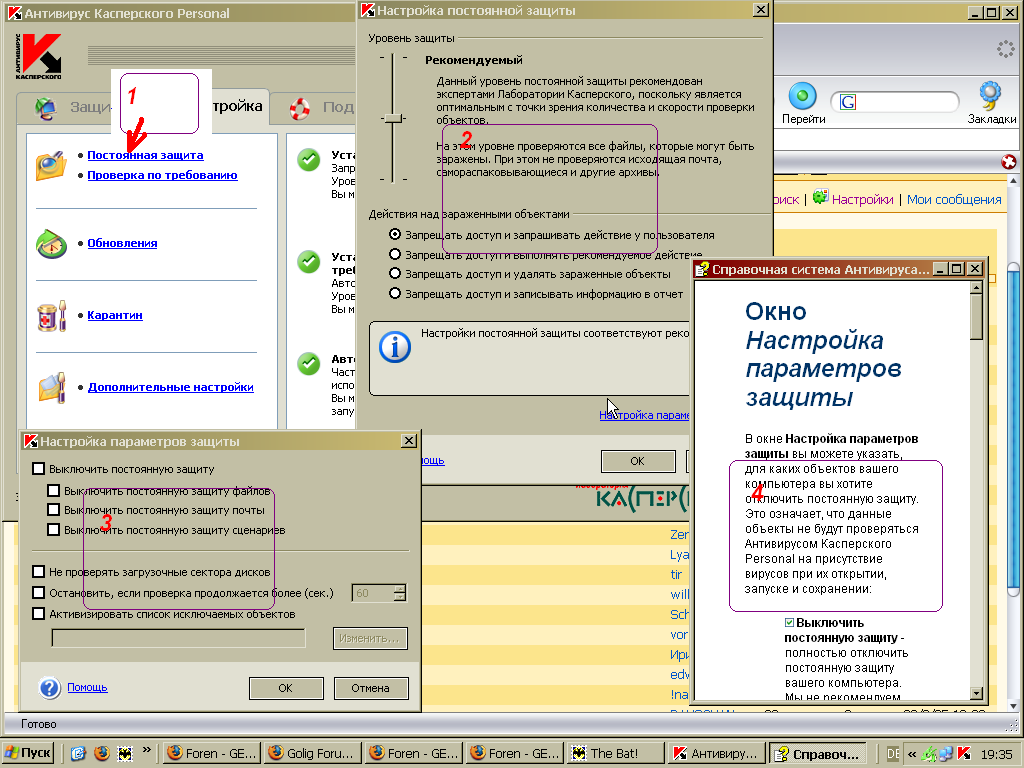Click the blue question-mark help icon near Помощь
Viewport: 1024px width, 768px height.
tap(50, 688)
